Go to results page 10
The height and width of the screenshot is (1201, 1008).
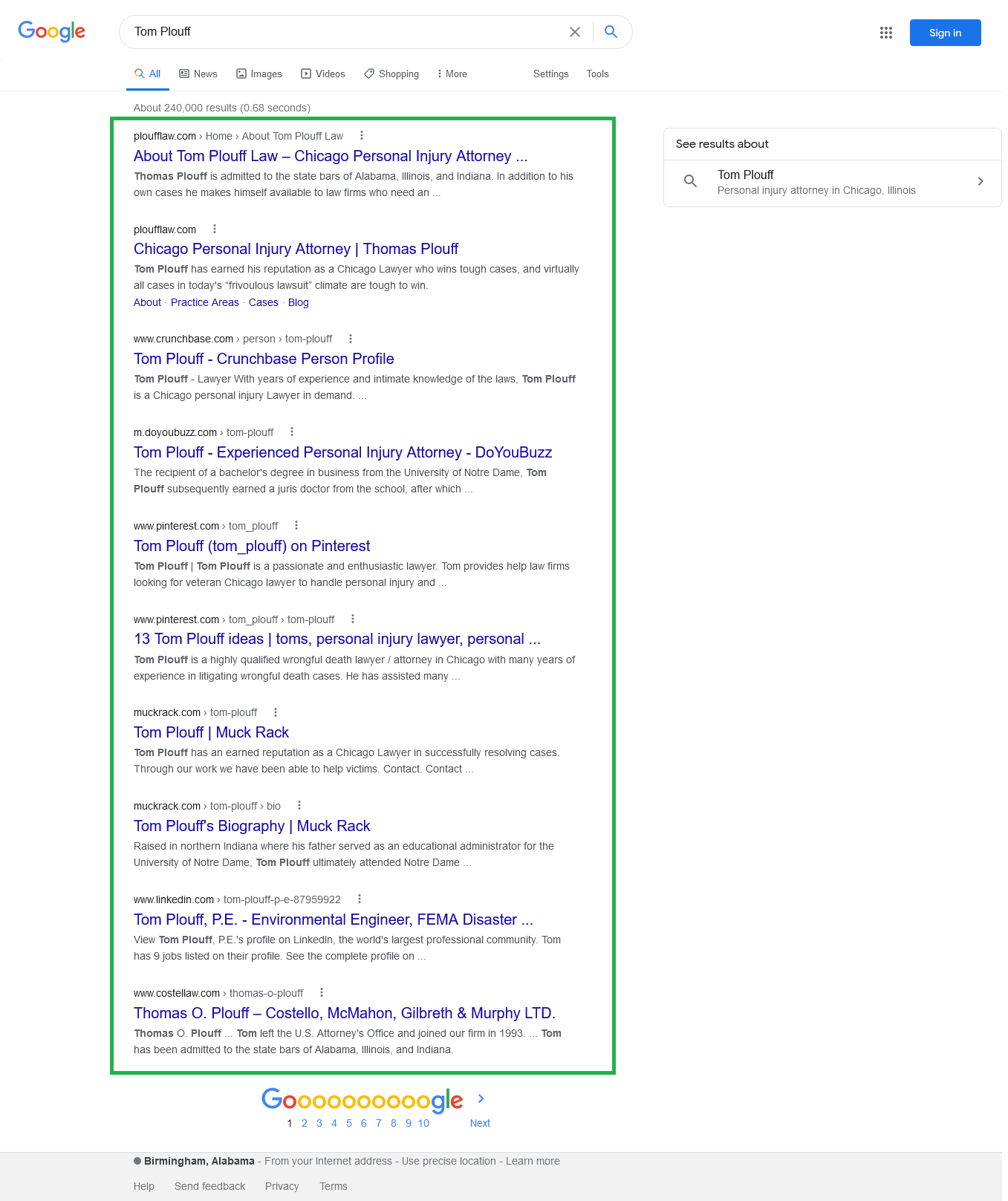click(423, 1123)
